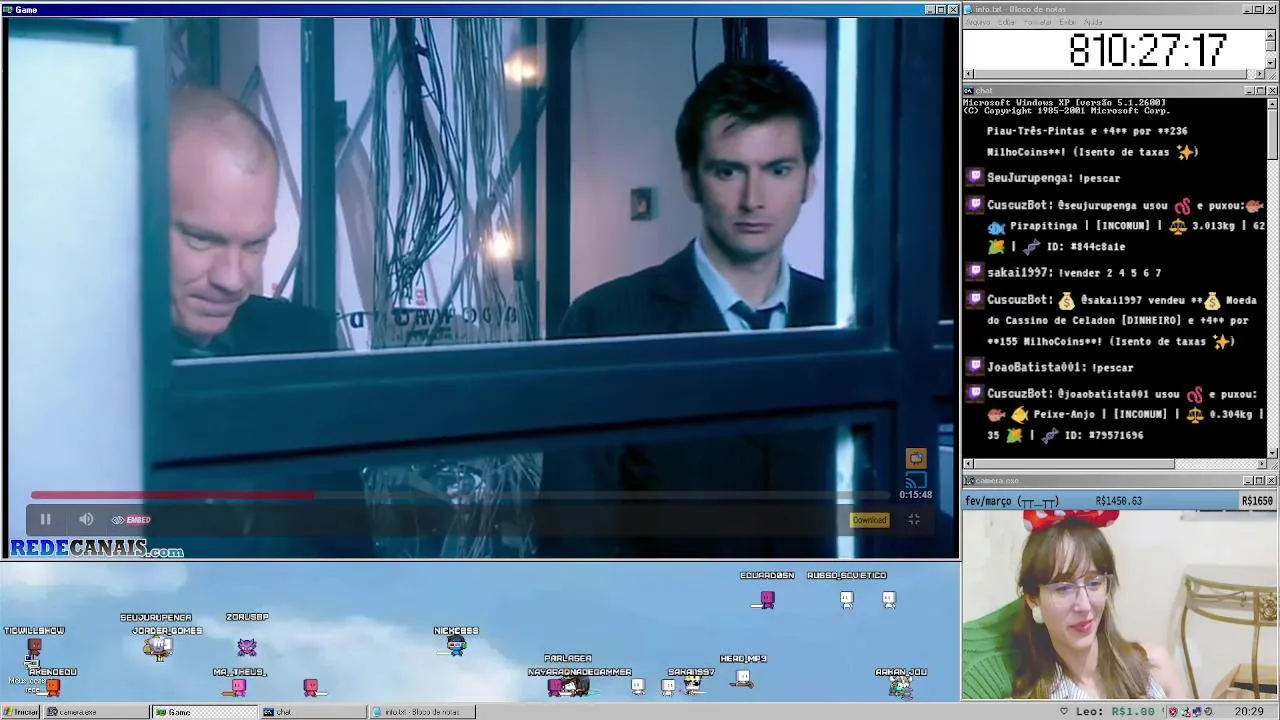The width and height of the screenshot is (1280, 720).
Task: Click the Notepad title bar icon
Action: click(969, 9)
